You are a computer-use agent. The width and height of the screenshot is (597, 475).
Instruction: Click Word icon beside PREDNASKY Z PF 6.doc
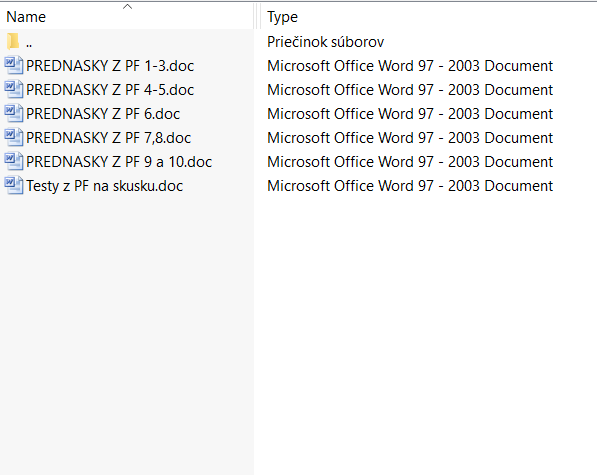pos(14,113)
